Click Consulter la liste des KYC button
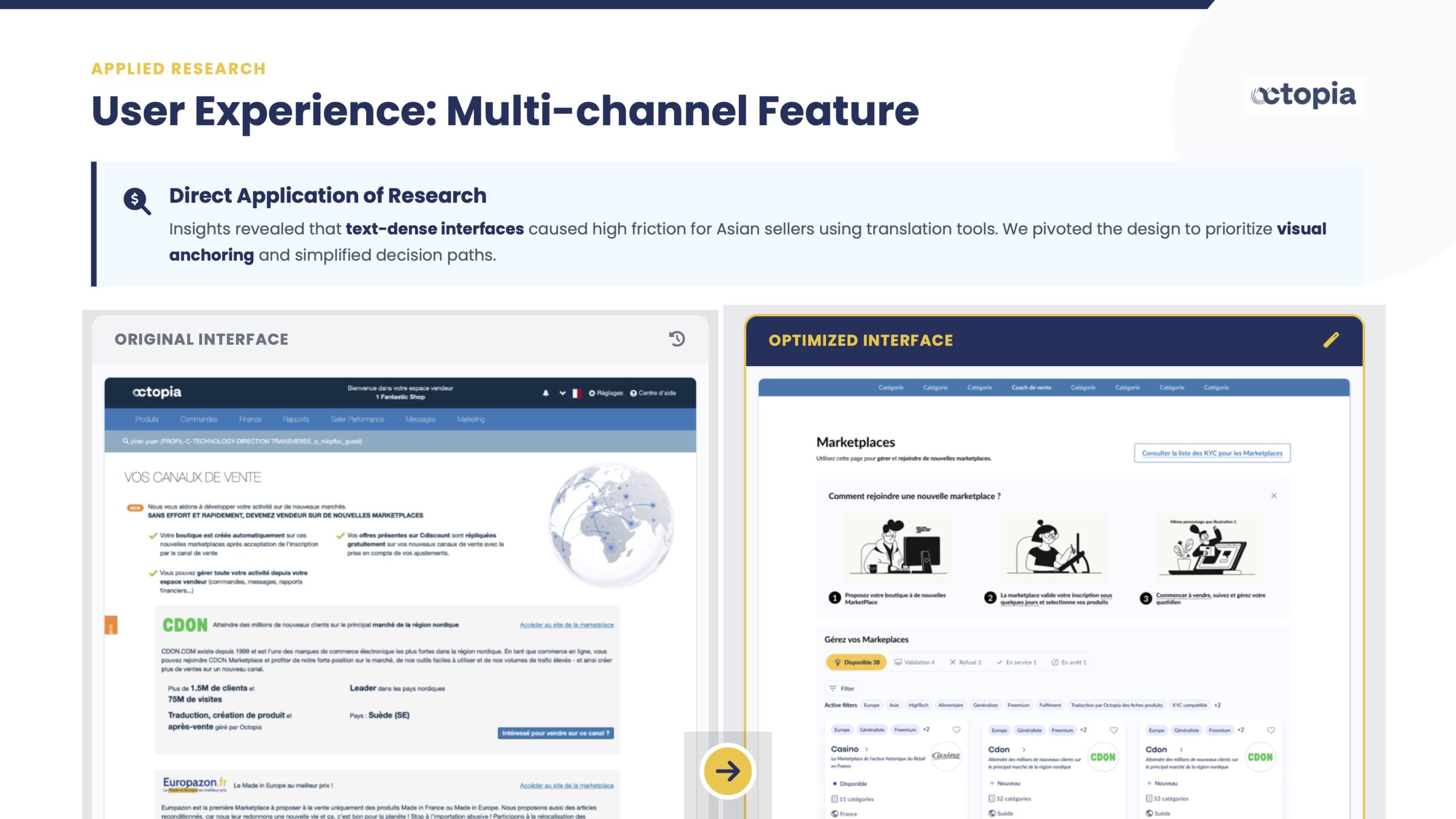The width and height of the screenshot is (1456, 819). (1211, 453)
